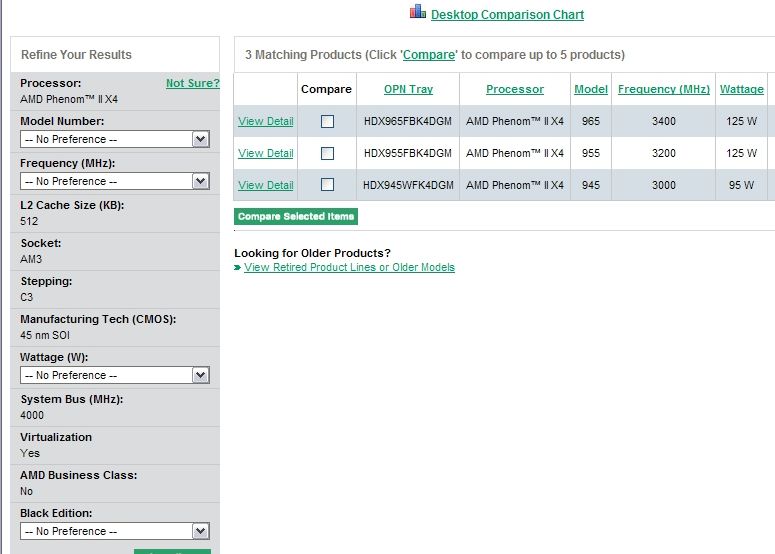This screenshot has height=554, width=775.
Task: Click the Refine Your Results heading
Action: point(76,55)
